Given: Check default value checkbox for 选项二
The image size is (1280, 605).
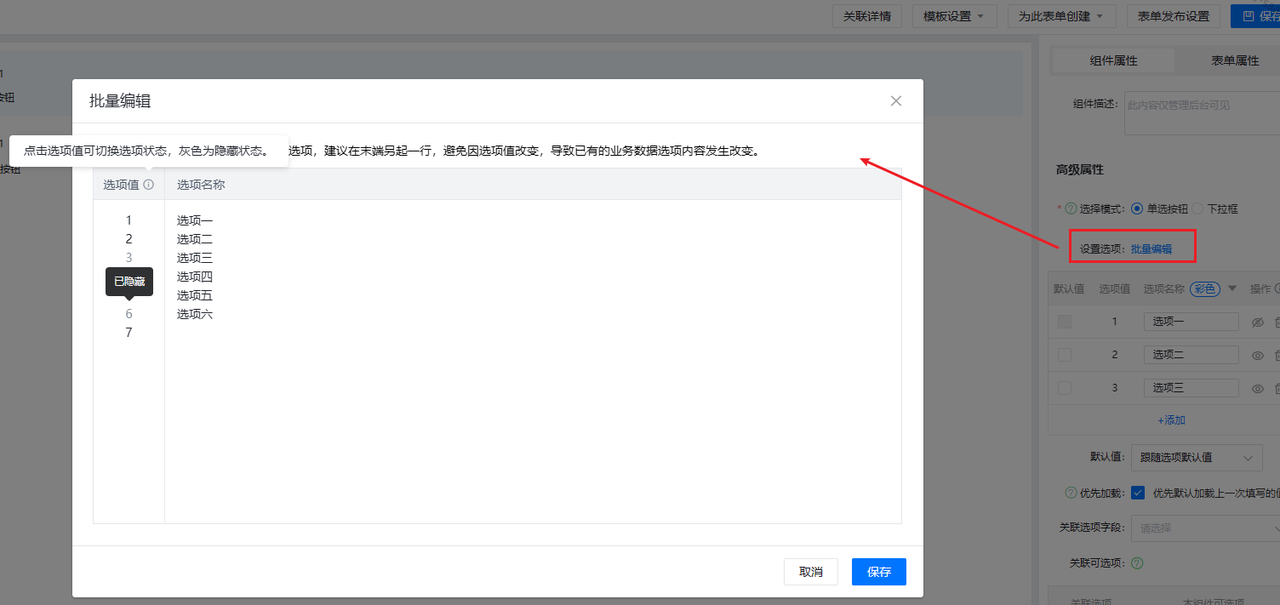Looking at the screenshot, I should pyautogui.click(x=1064, y=355).
